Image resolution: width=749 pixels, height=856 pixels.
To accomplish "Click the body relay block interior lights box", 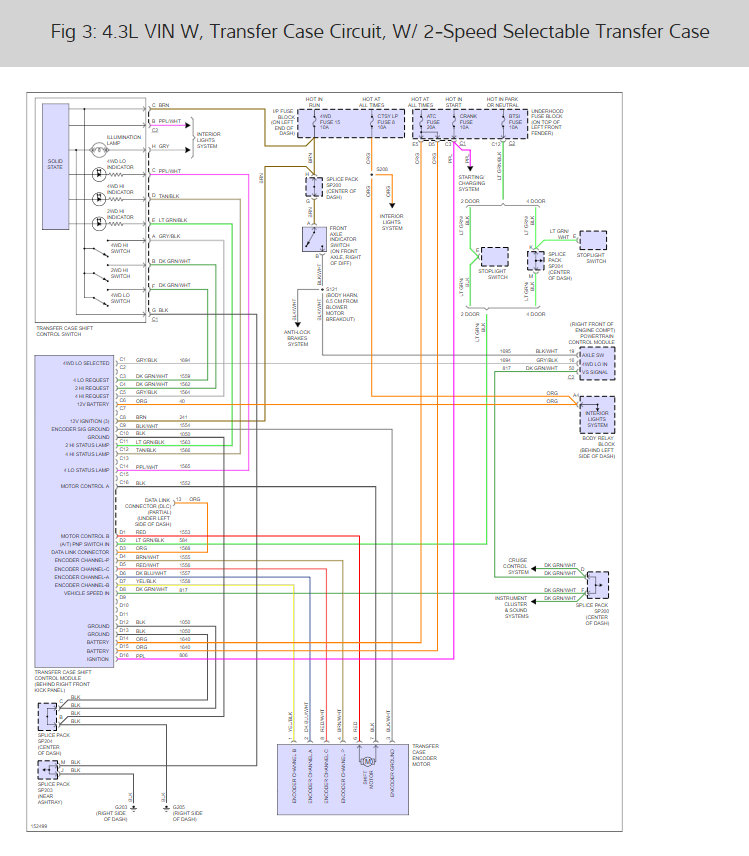I will (597, 415).
